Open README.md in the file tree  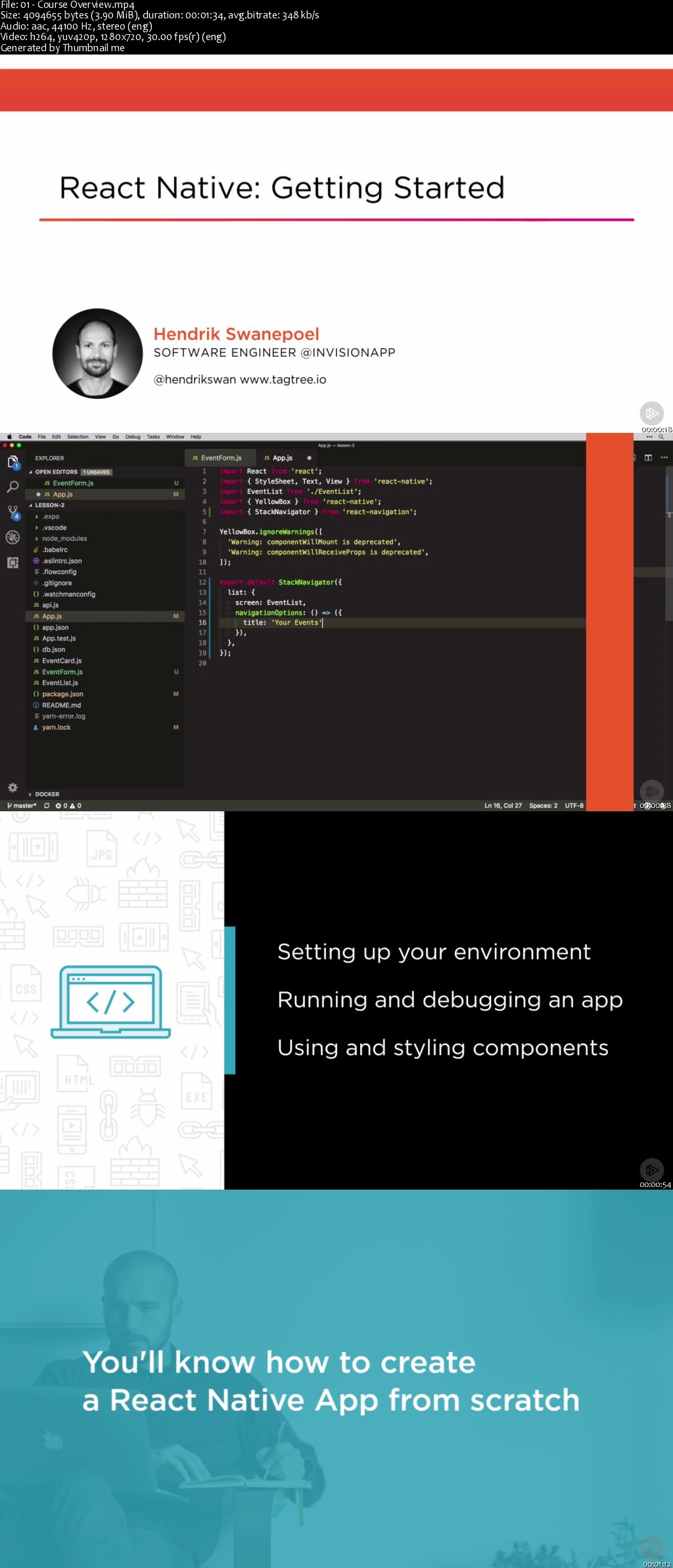105,705
